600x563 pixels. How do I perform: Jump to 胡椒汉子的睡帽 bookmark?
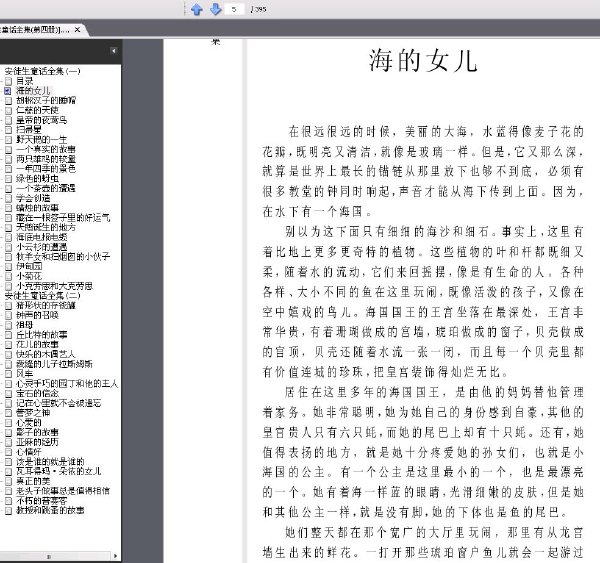click(x=46, y=100)
